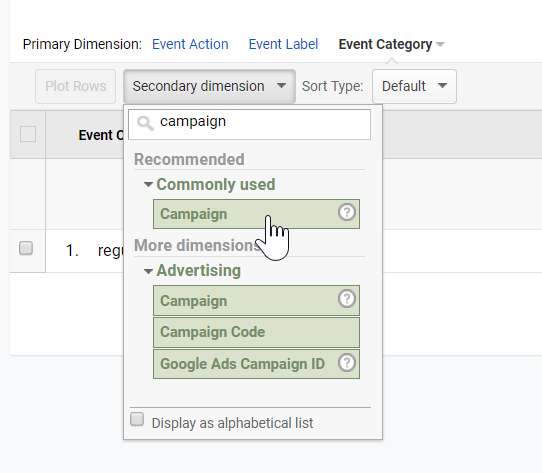The image size is (542, 473).
Task: Open help icon for Commonly used Campaign
Action: (x=347, y=212)
